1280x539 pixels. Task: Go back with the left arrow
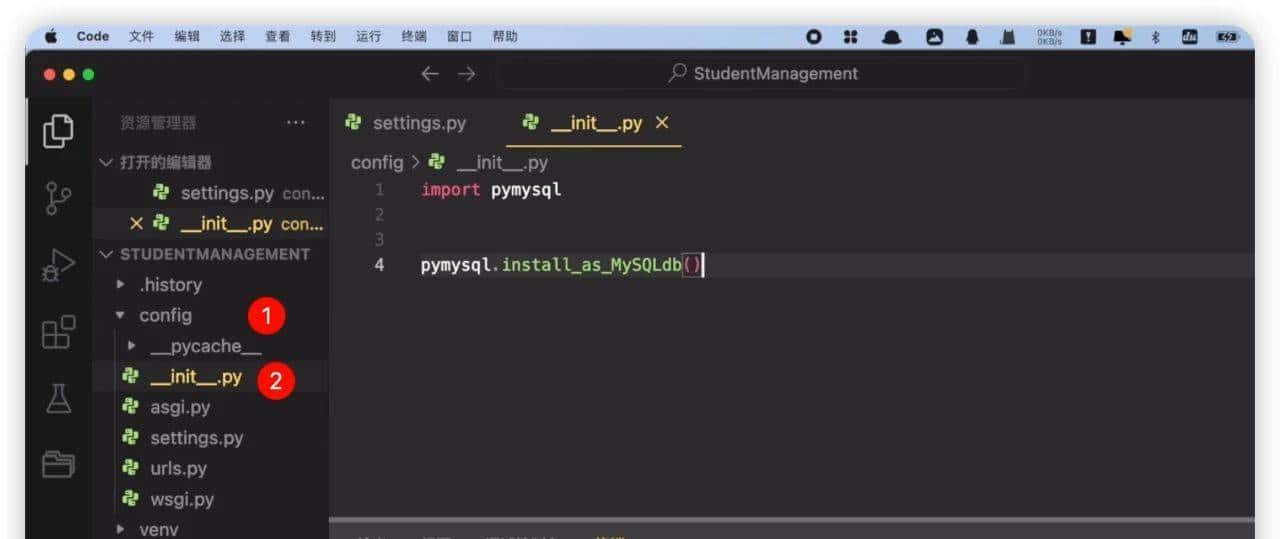click(x=430, y=73)
